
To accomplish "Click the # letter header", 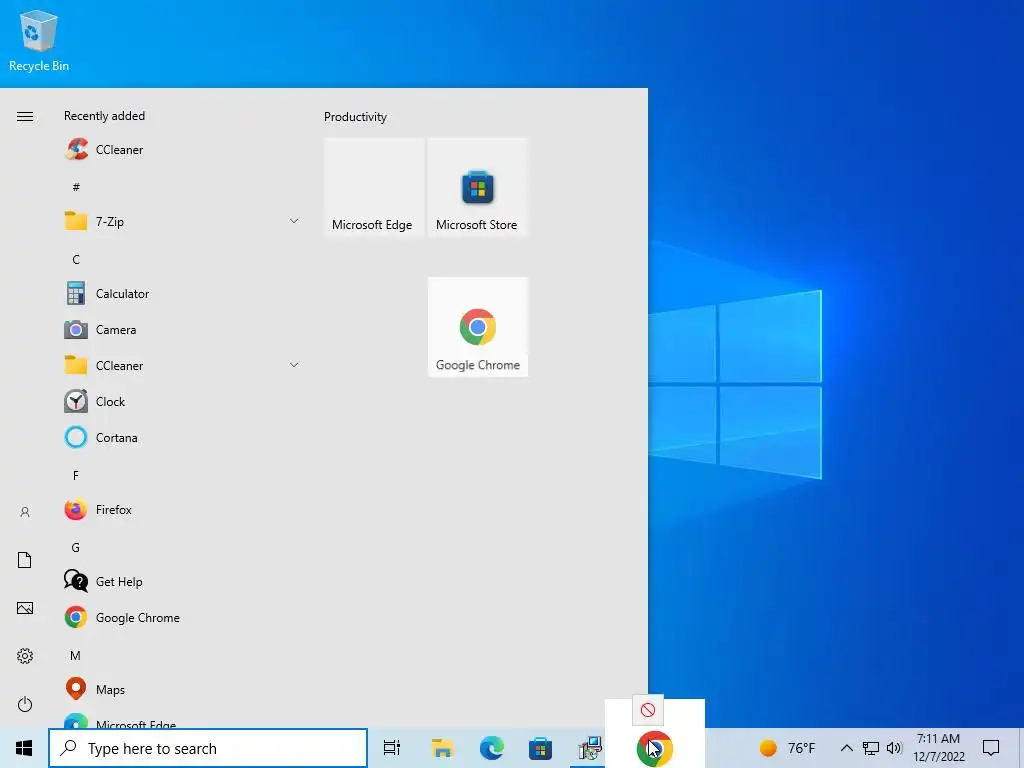I will 76,187.
